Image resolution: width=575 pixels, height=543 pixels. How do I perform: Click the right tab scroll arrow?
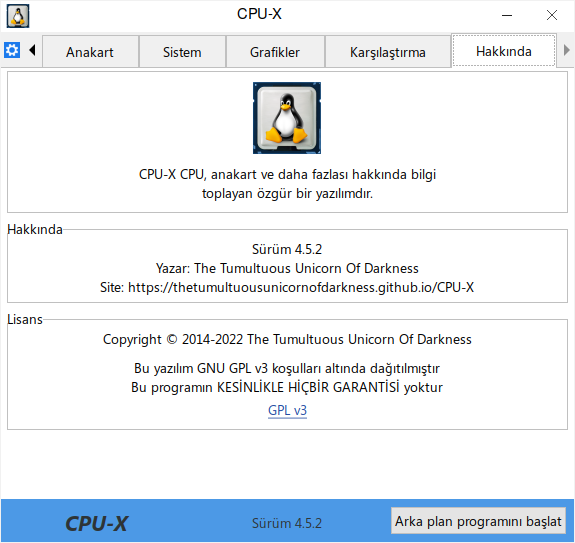[566, 50]
